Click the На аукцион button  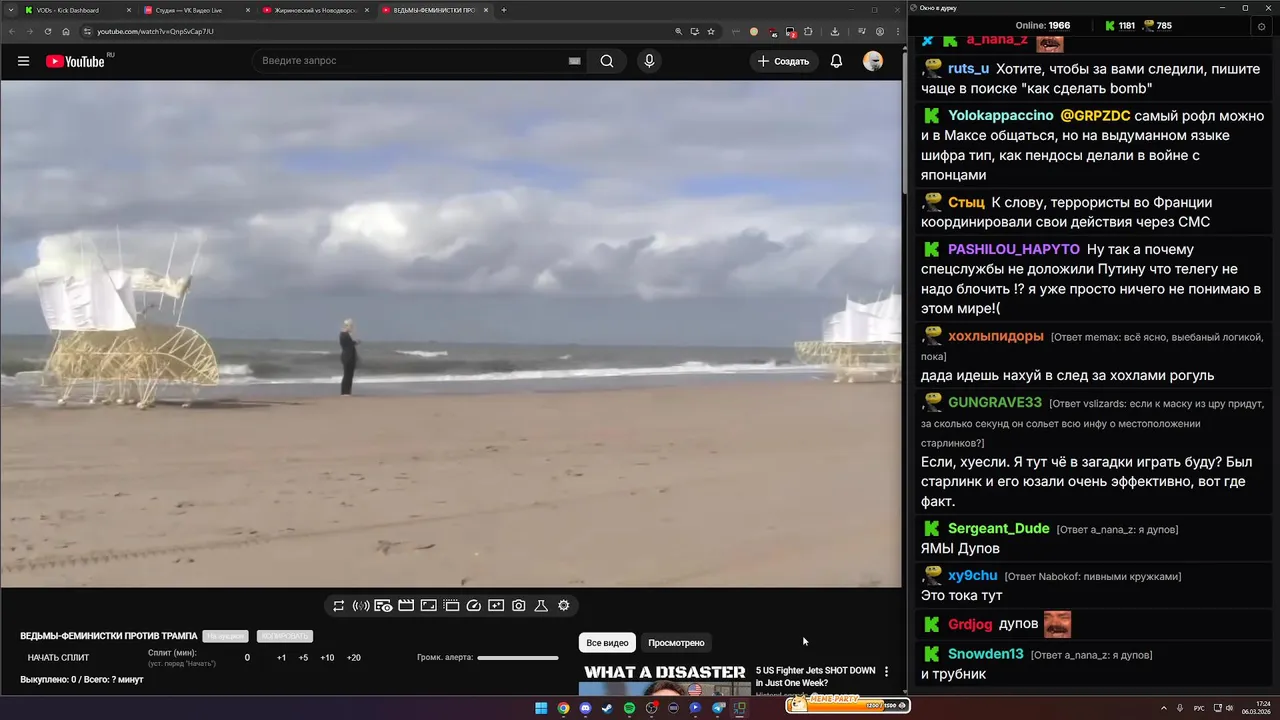[225, 636]
